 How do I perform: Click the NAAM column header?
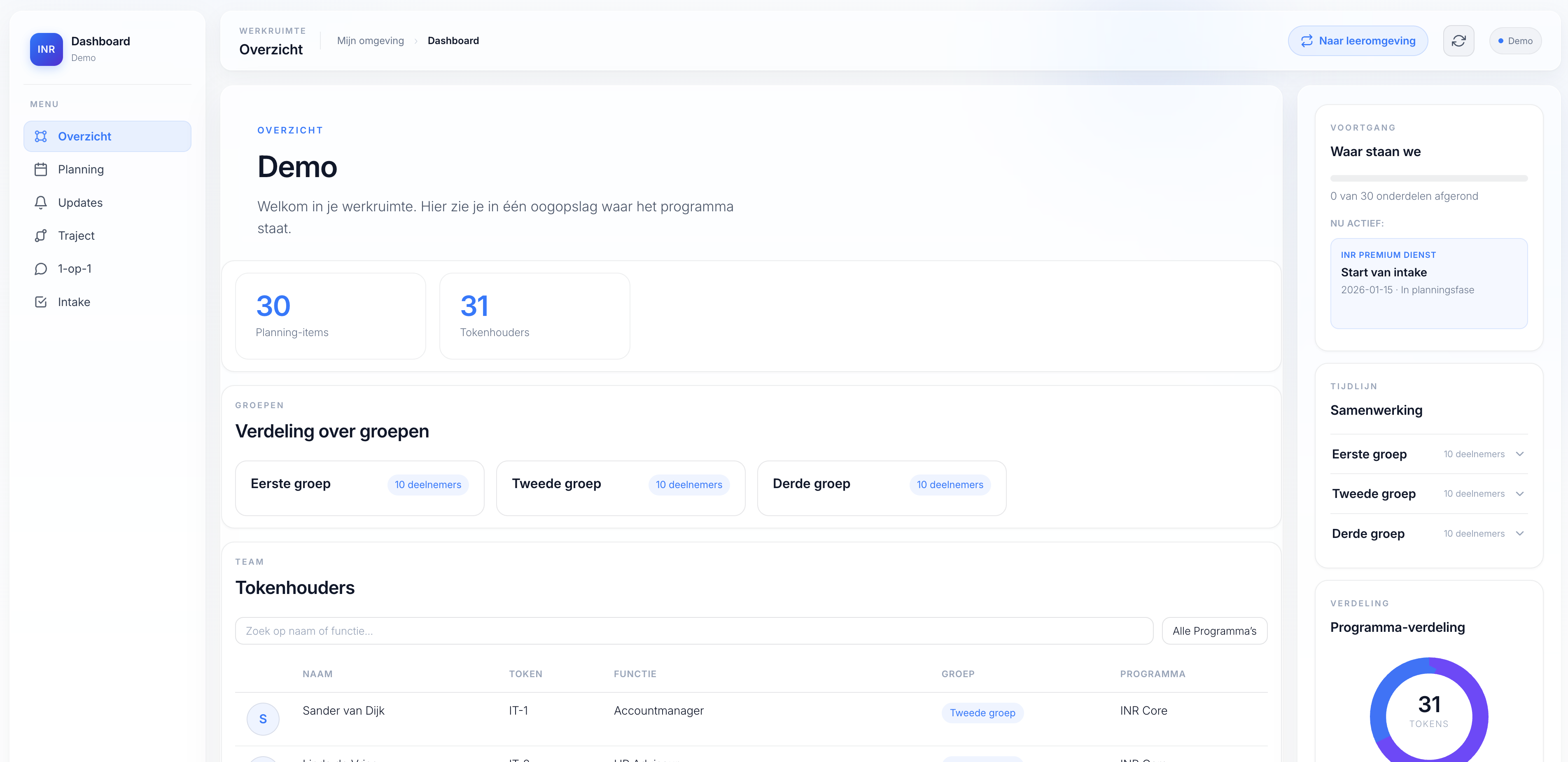318,674
